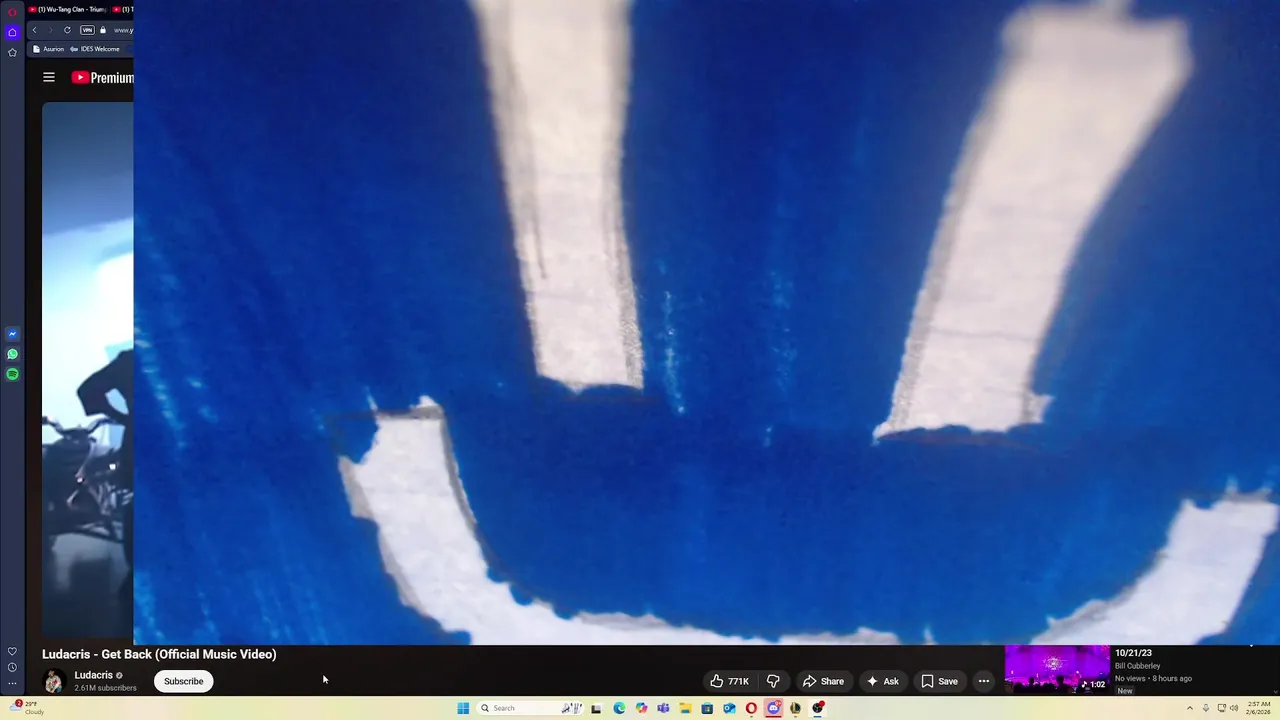Image resolution: width=1280 pixels, height=720 pixels.
Task: Click the enlarged video player
Action: click(706, 322)
